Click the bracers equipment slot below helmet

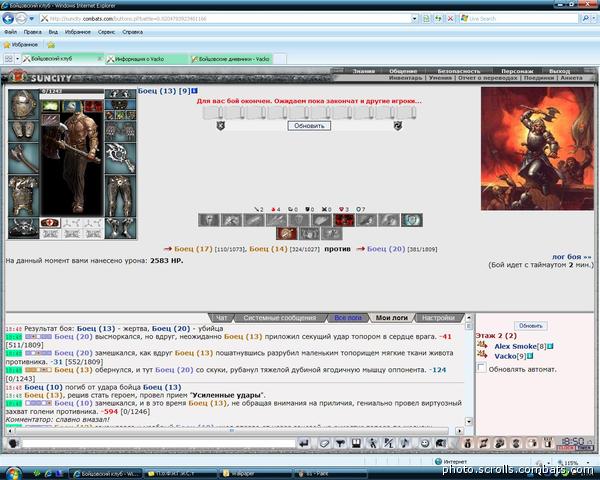click(24, 131)
